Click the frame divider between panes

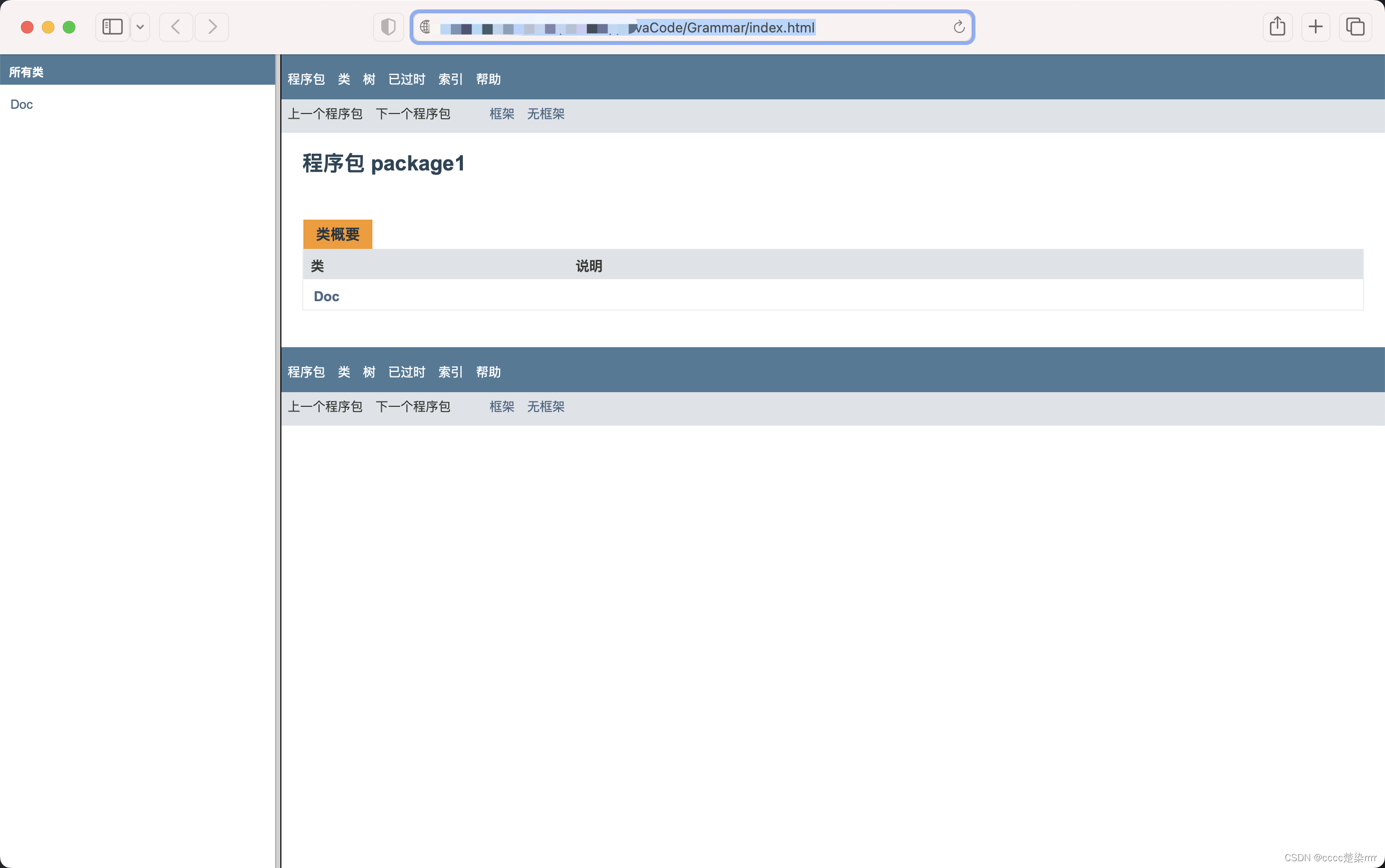pyautogui.click(x=278, y=461)
